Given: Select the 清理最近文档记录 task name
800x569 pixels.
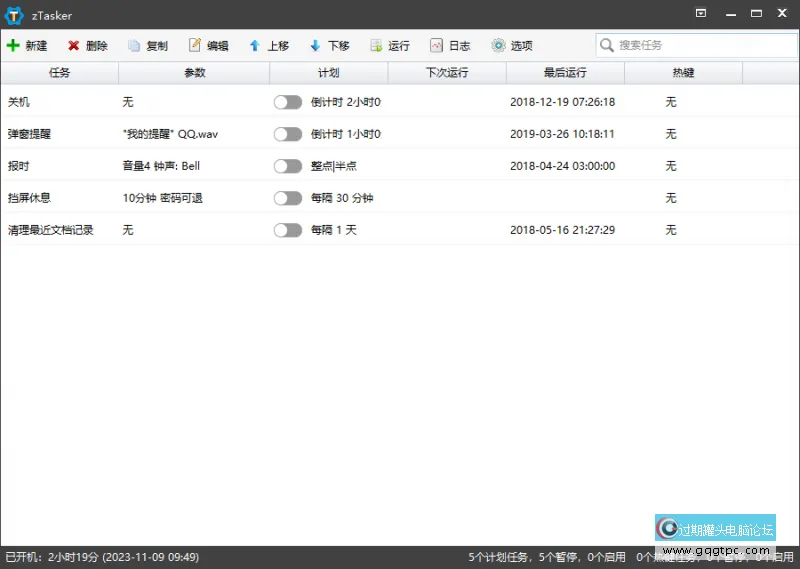Looking at the screenshot, I should (51, 230).
